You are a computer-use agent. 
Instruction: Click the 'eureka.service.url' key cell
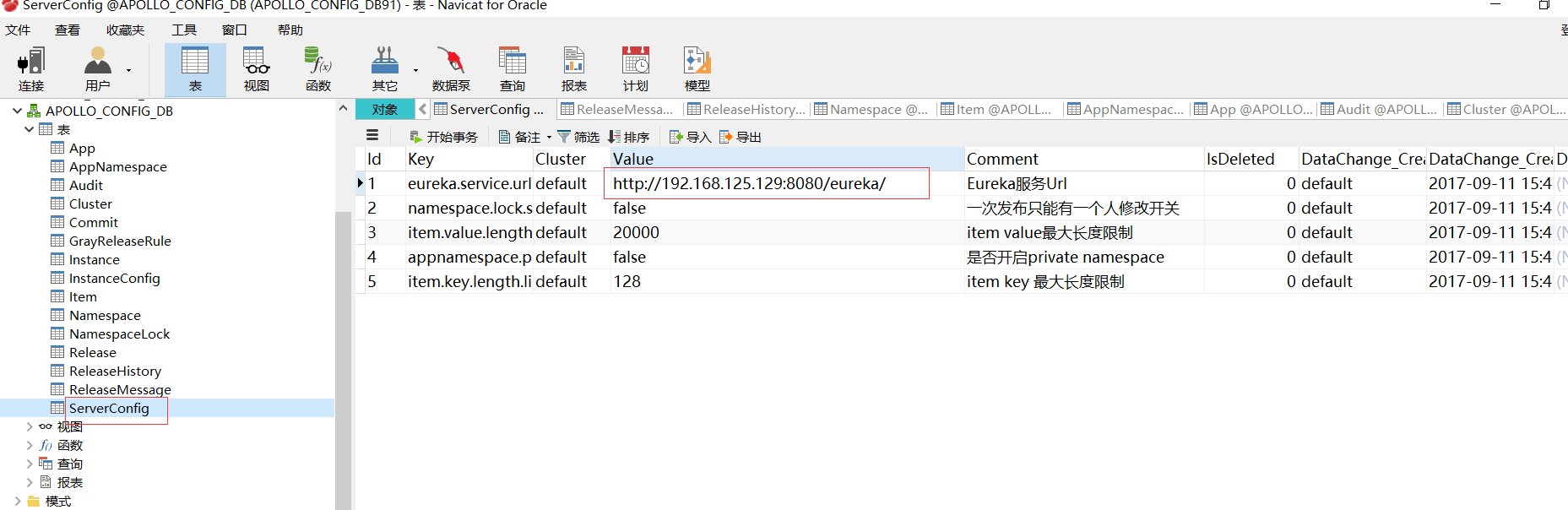[469, 183]
